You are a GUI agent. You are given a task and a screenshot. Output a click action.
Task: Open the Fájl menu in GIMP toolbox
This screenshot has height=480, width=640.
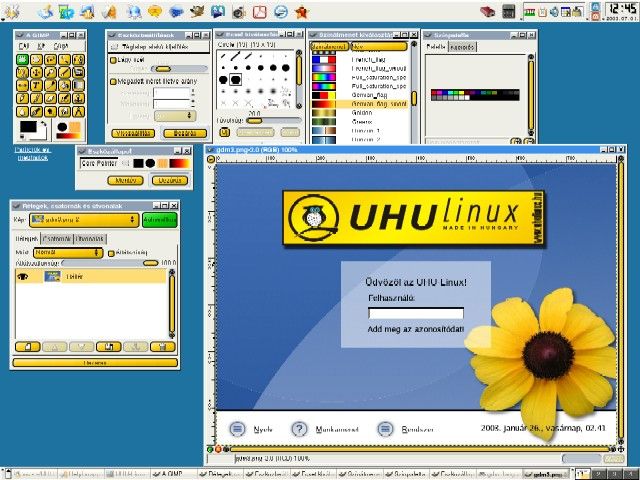[x=23, y=46]
